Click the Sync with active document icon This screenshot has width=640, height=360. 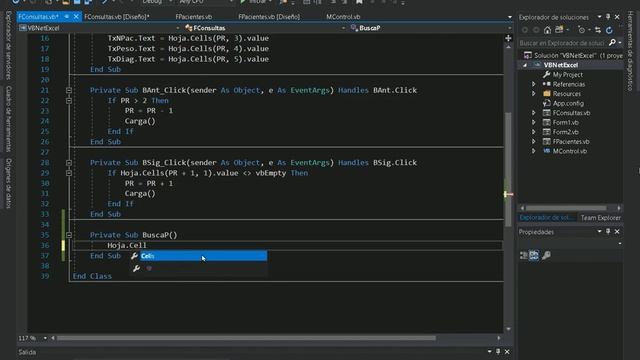(598, 30)
